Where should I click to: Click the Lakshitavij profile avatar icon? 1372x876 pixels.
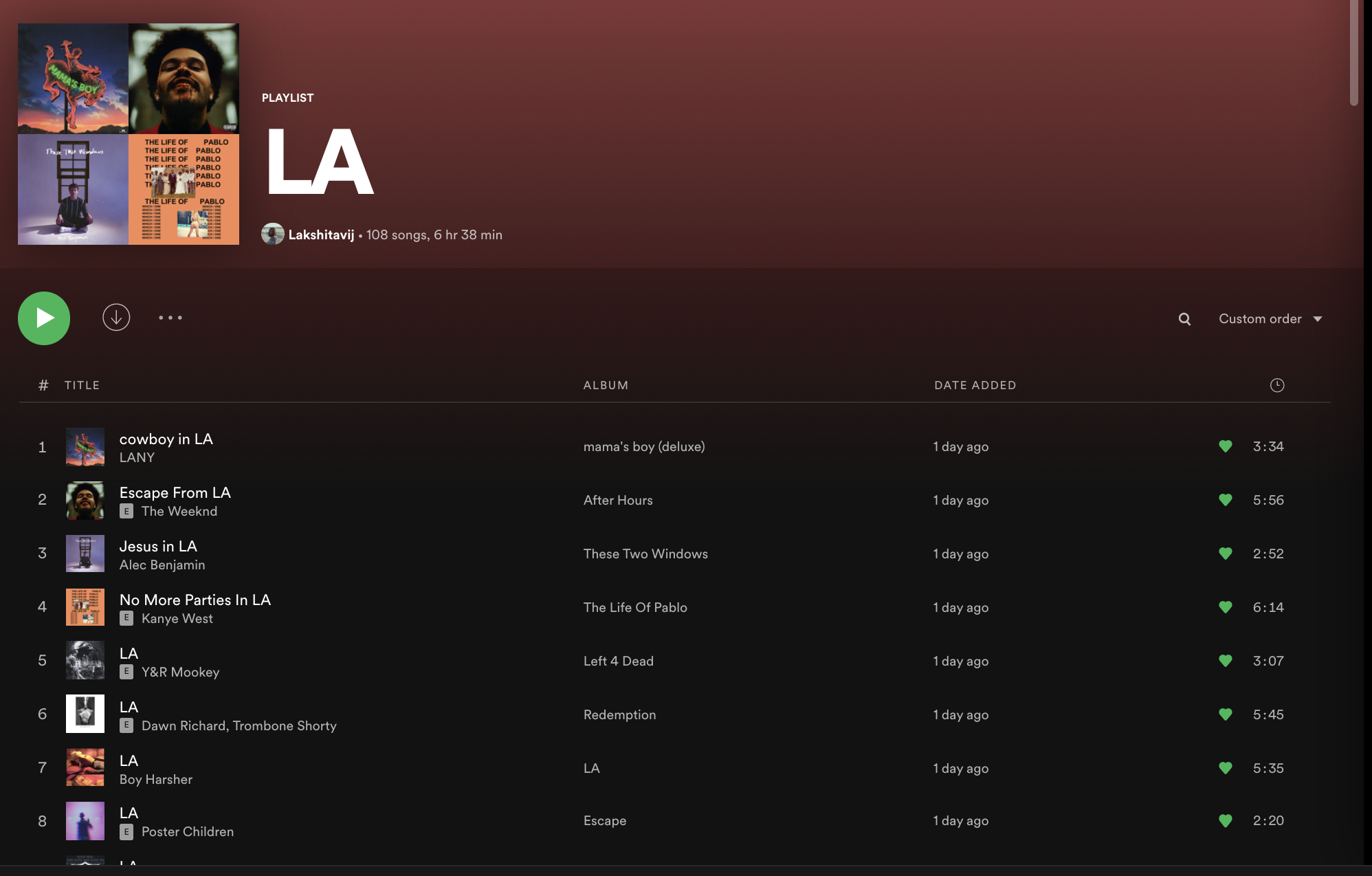click(272, 234)
